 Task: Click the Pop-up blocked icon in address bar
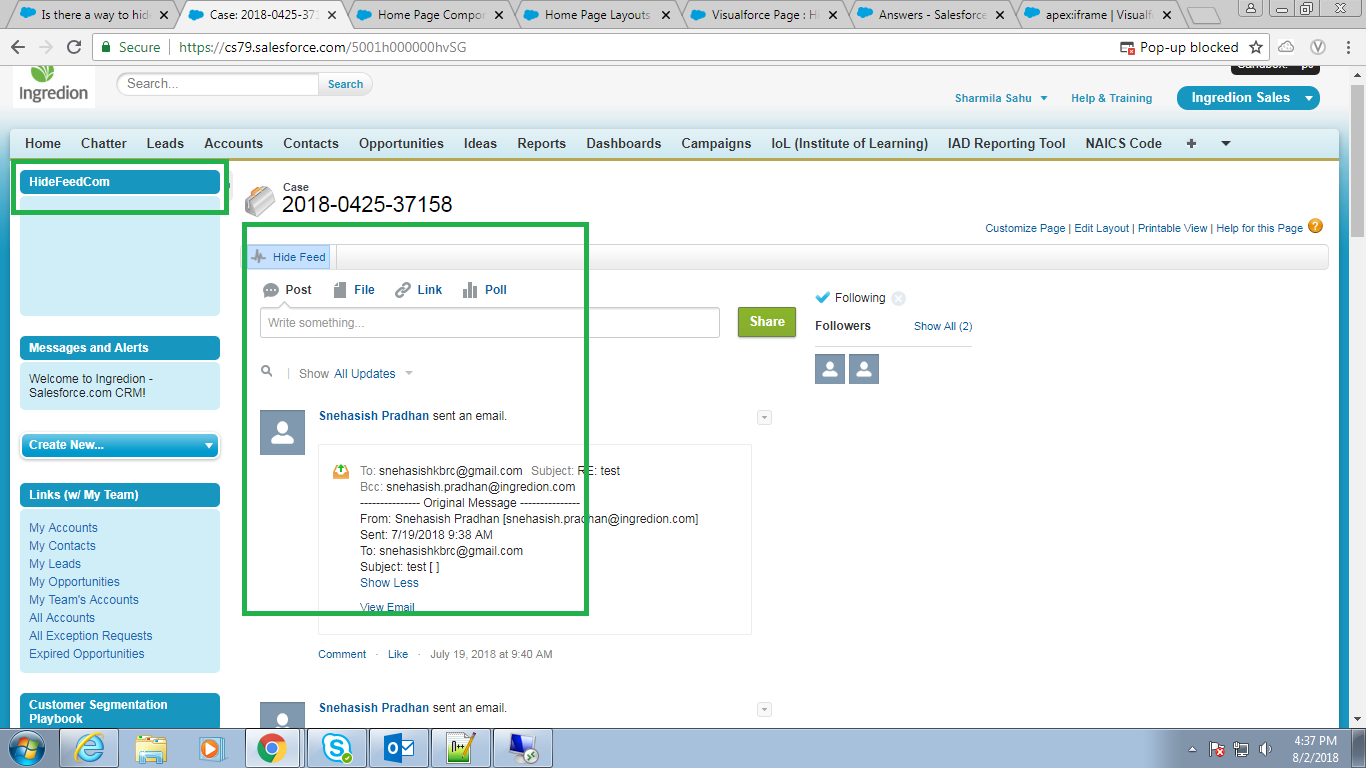click(x=1128, y=47)
